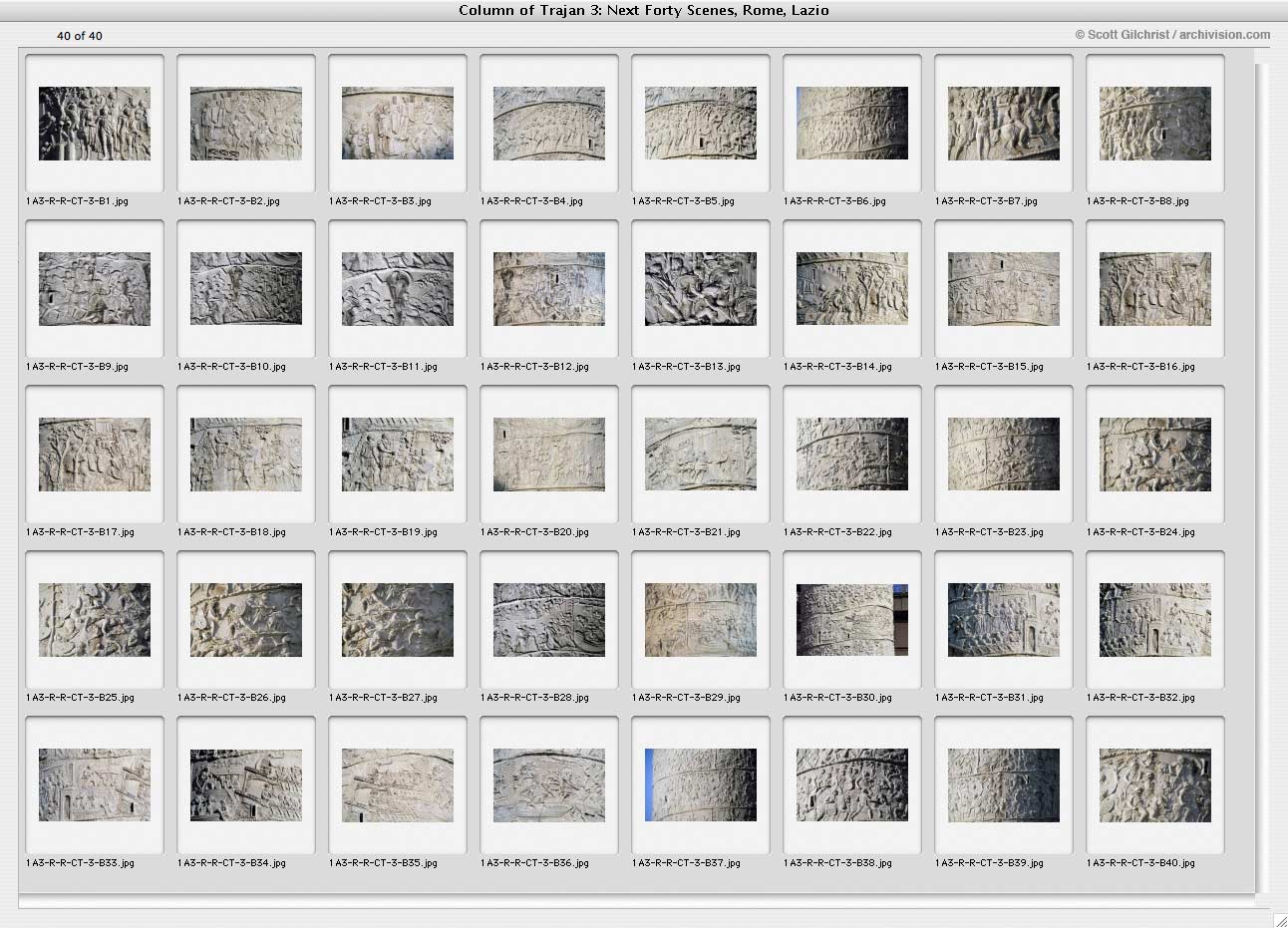This screenshot has height=928, width=1288.
Task: Open the 1A3-R-R-CT-3-B7.jpg image
Action: pyautogui.click(x=1004, y=124)
